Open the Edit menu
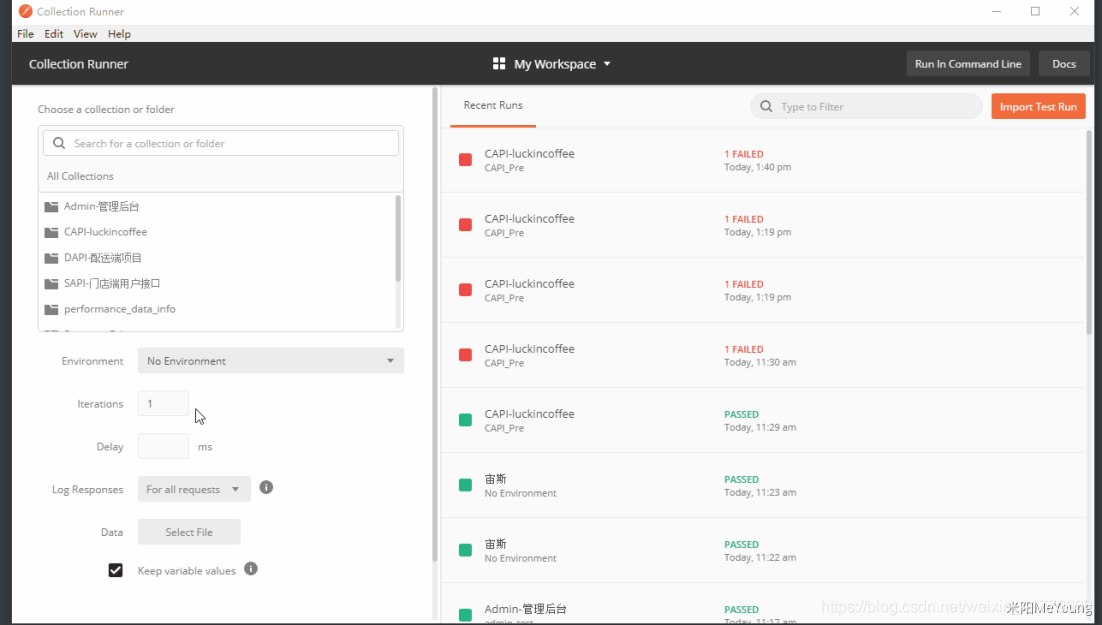 (x=53, y=34)
